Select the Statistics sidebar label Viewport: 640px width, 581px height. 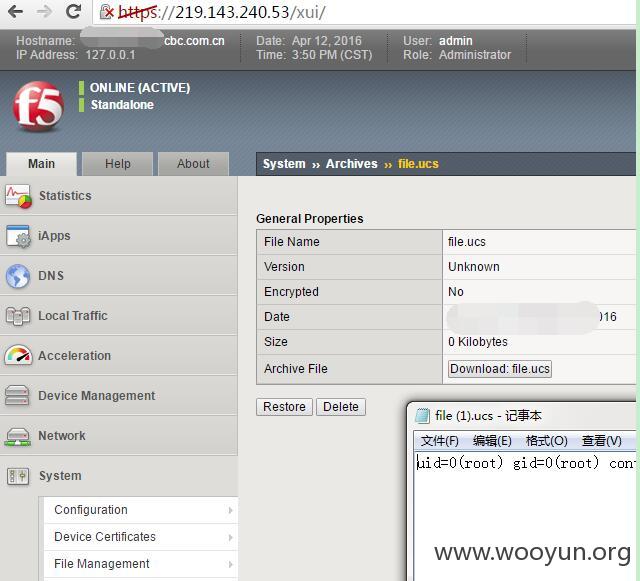[x=65, y=196]
